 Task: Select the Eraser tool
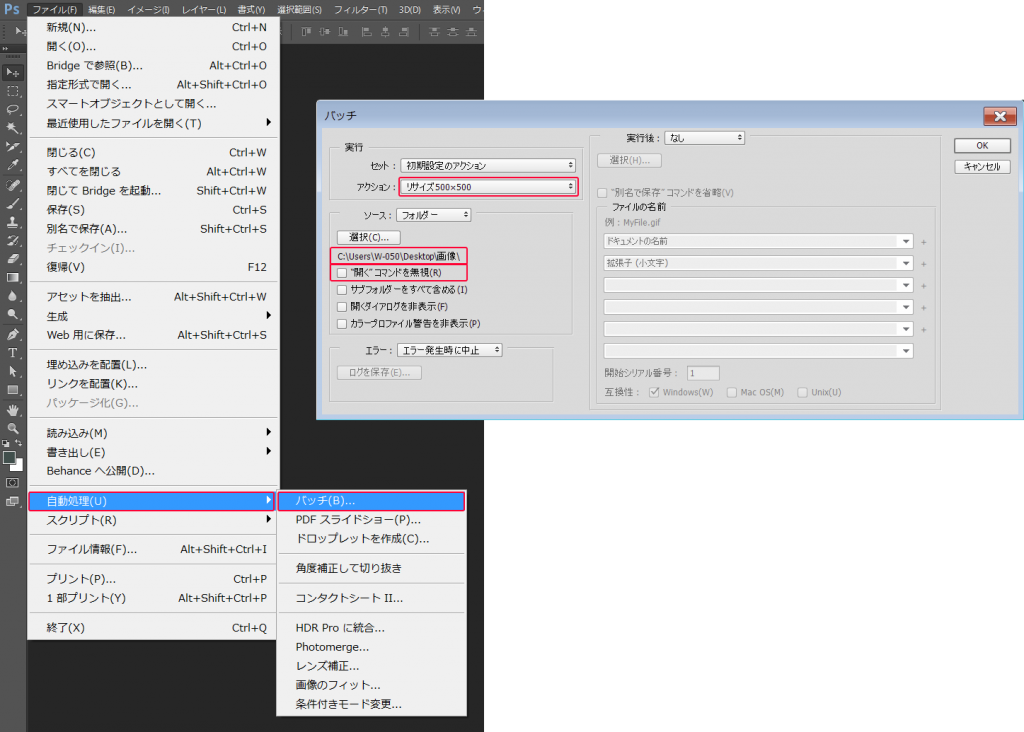(12, 259)
